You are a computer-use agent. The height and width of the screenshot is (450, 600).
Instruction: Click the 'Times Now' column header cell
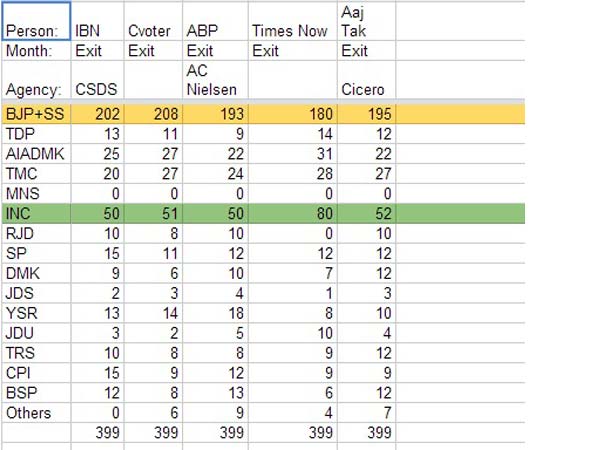(x=289, y=30)
